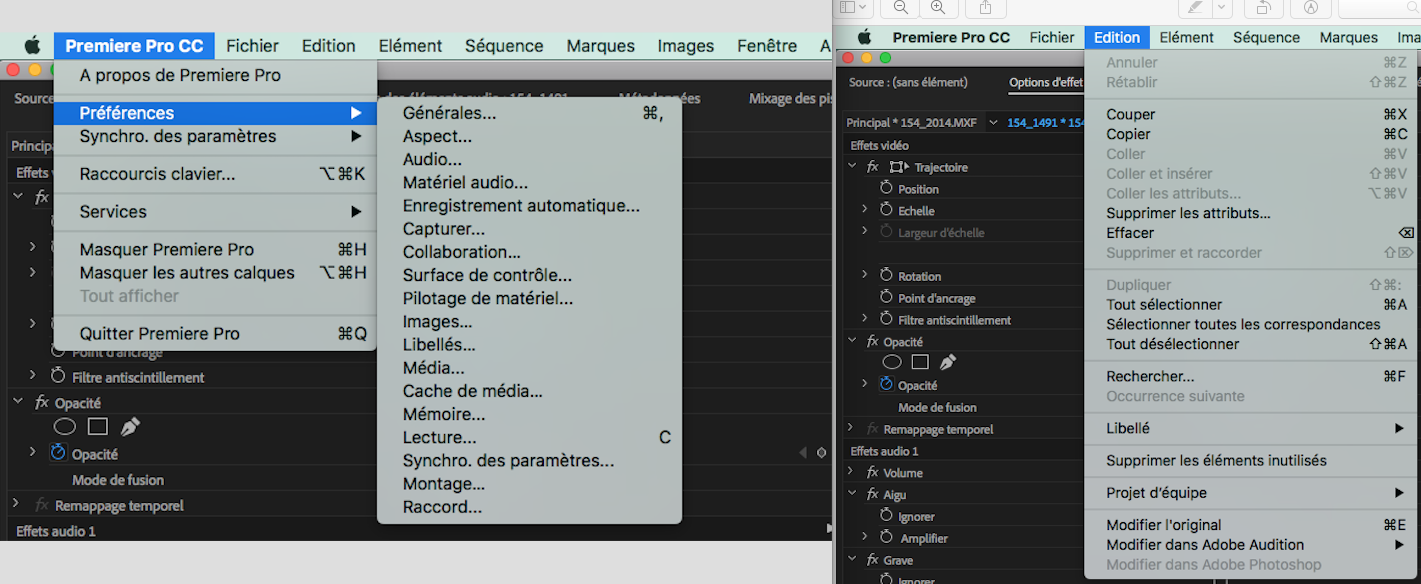Select the pen mask tool in the right window
1421x584 pixels.
[947, 362]
